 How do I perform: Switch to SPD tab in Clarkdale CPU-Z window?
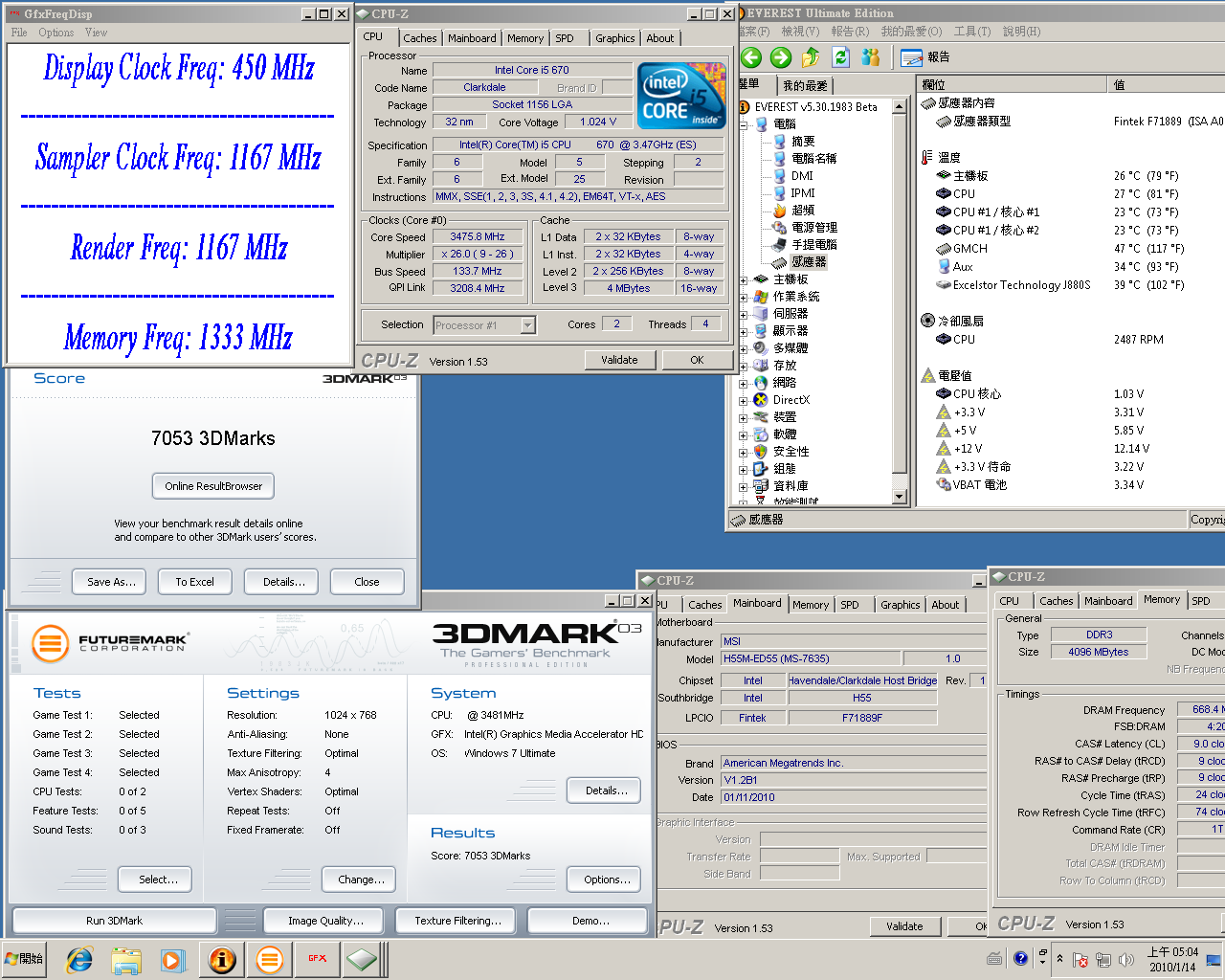point(565,38)
